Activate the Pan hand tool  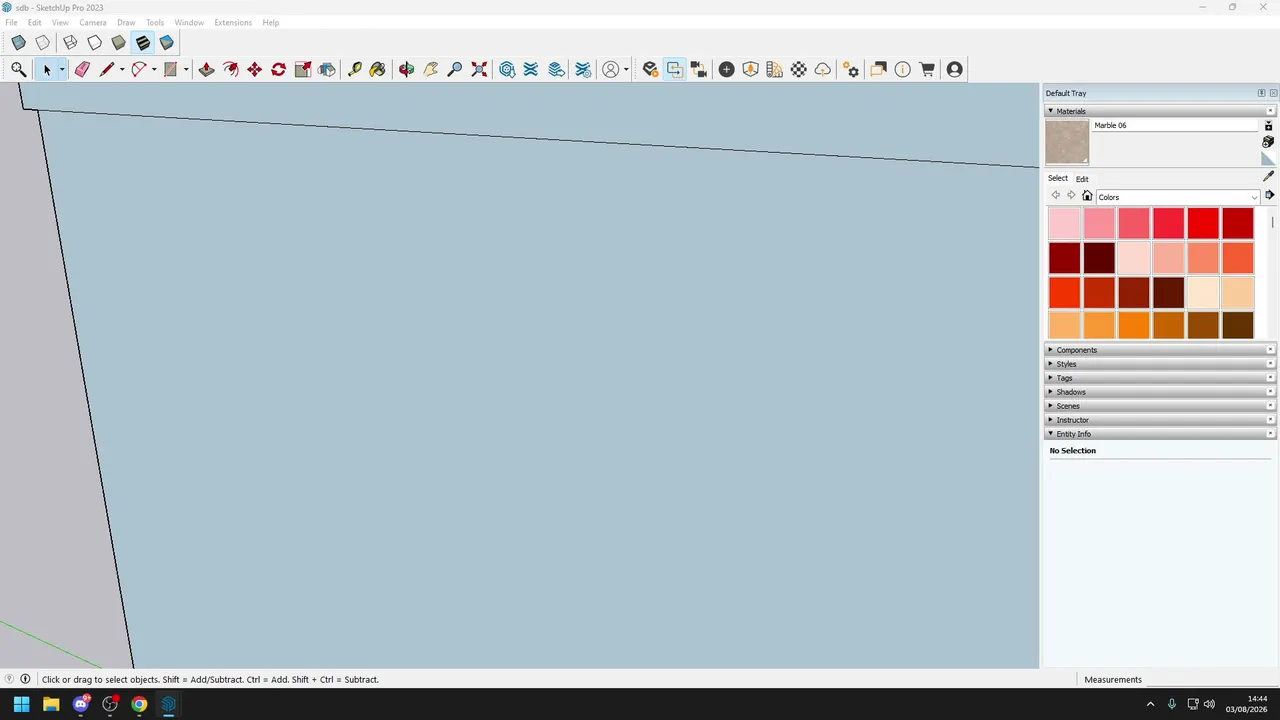click(x=430, y=69)
